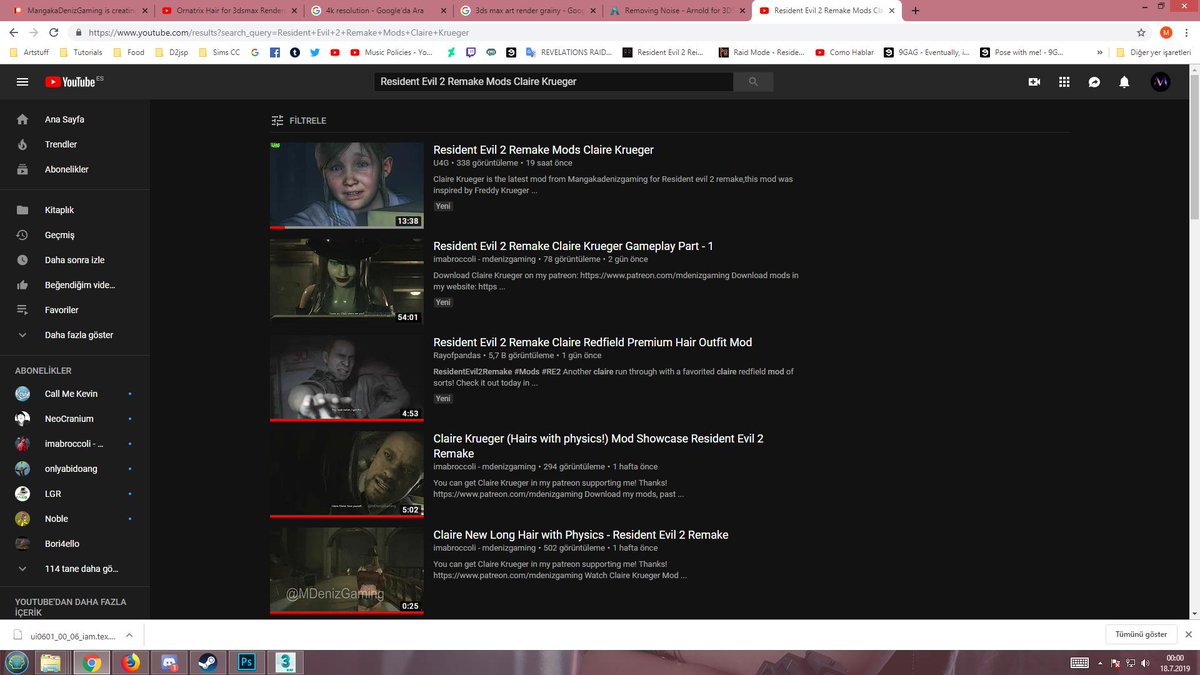Screen dimensions: 1200x675
Task: Open the DeviantArt bookmark icon
Action: click(x=453, y=52)
